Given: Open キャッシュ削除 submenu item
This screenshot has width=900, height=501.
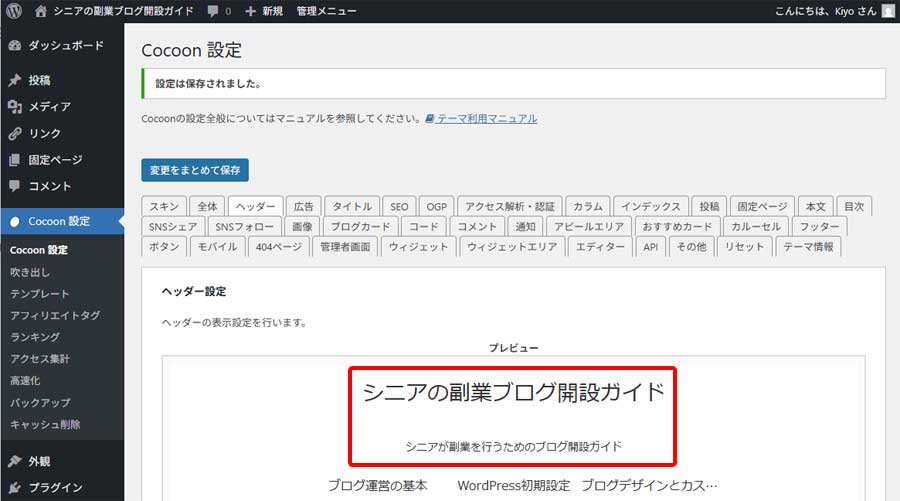Looking at the screenshot, I should tap(45, 425).
